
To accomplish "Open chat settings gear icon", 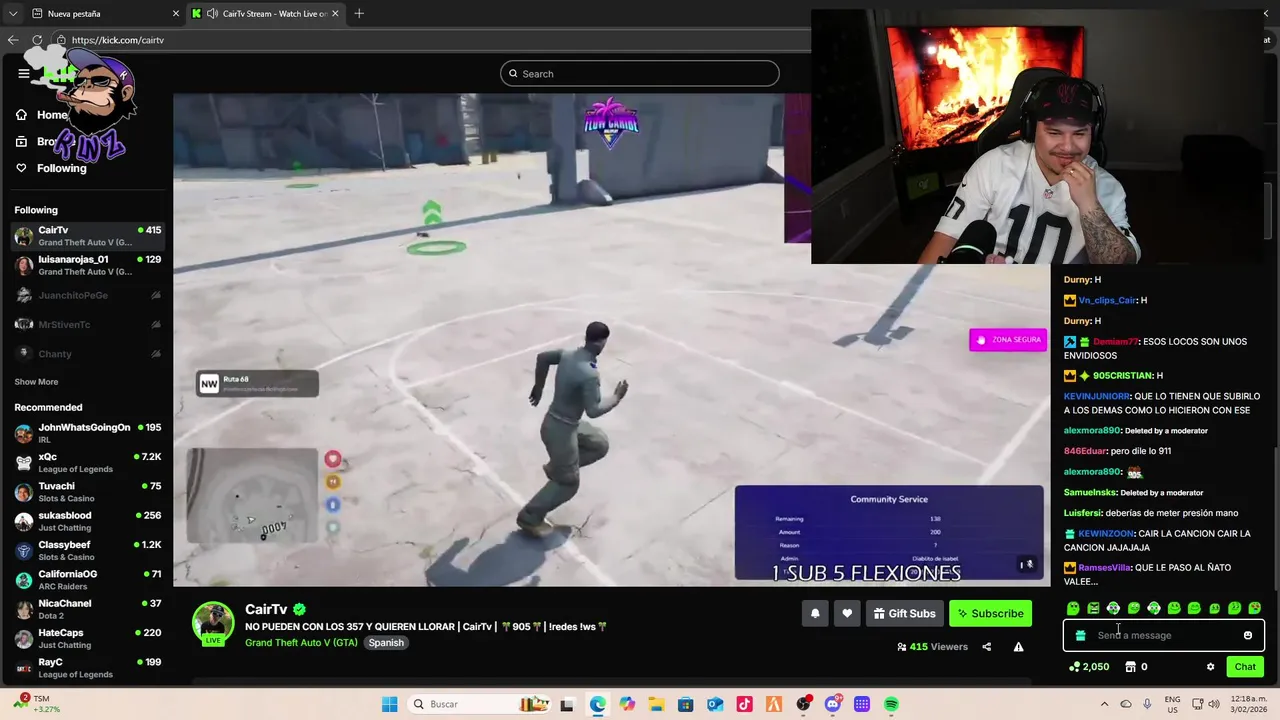I will 1210,667.
